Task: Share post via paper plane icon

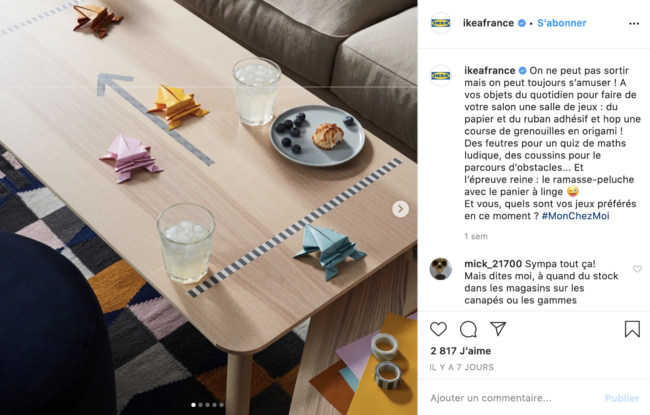Action: (x=497, y=328)
